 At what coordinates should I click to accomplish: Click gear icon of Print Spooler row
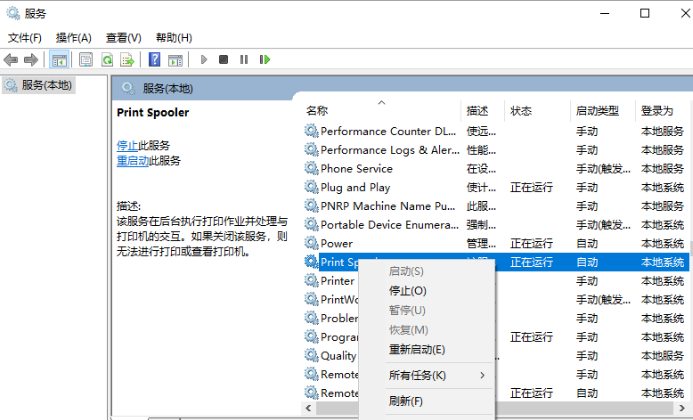311,262
